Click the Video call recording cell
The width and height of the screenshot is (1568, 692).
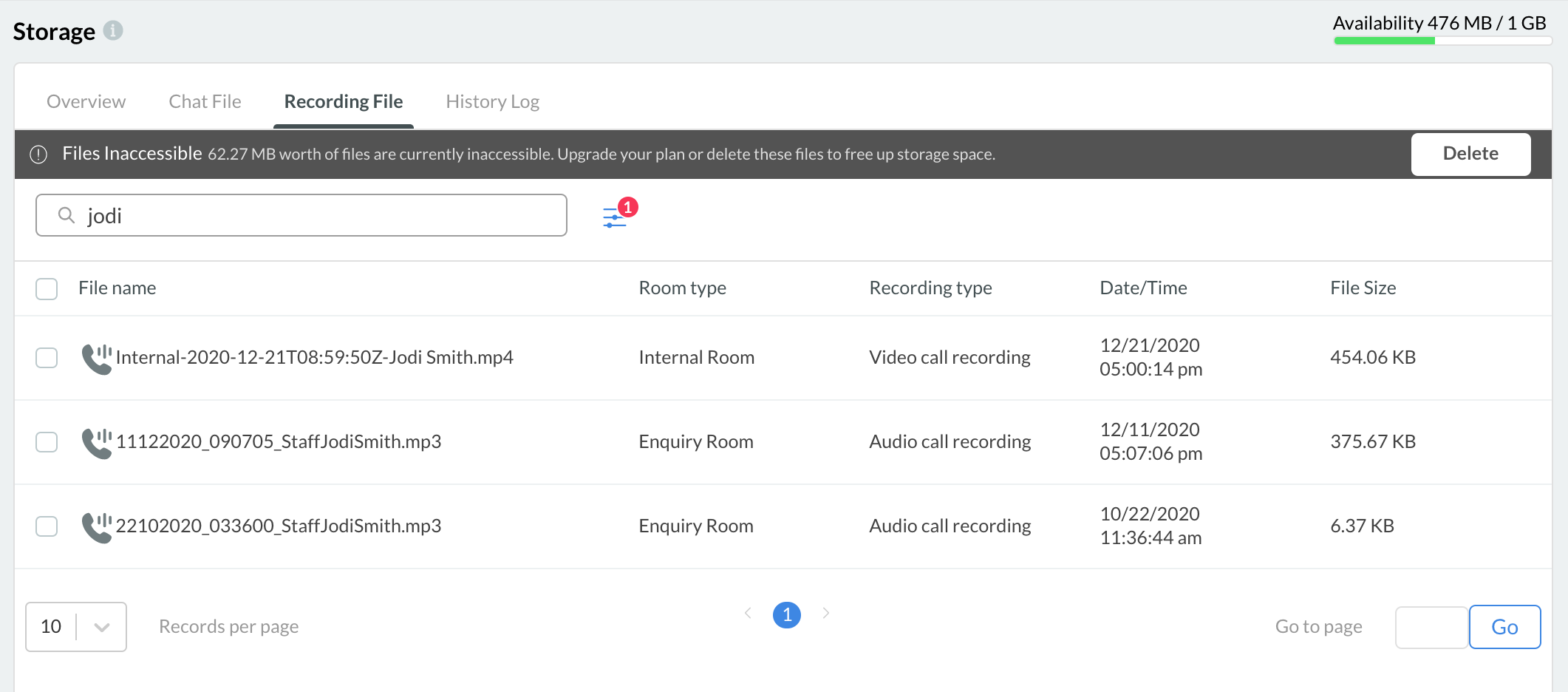(x=950, y=357)
